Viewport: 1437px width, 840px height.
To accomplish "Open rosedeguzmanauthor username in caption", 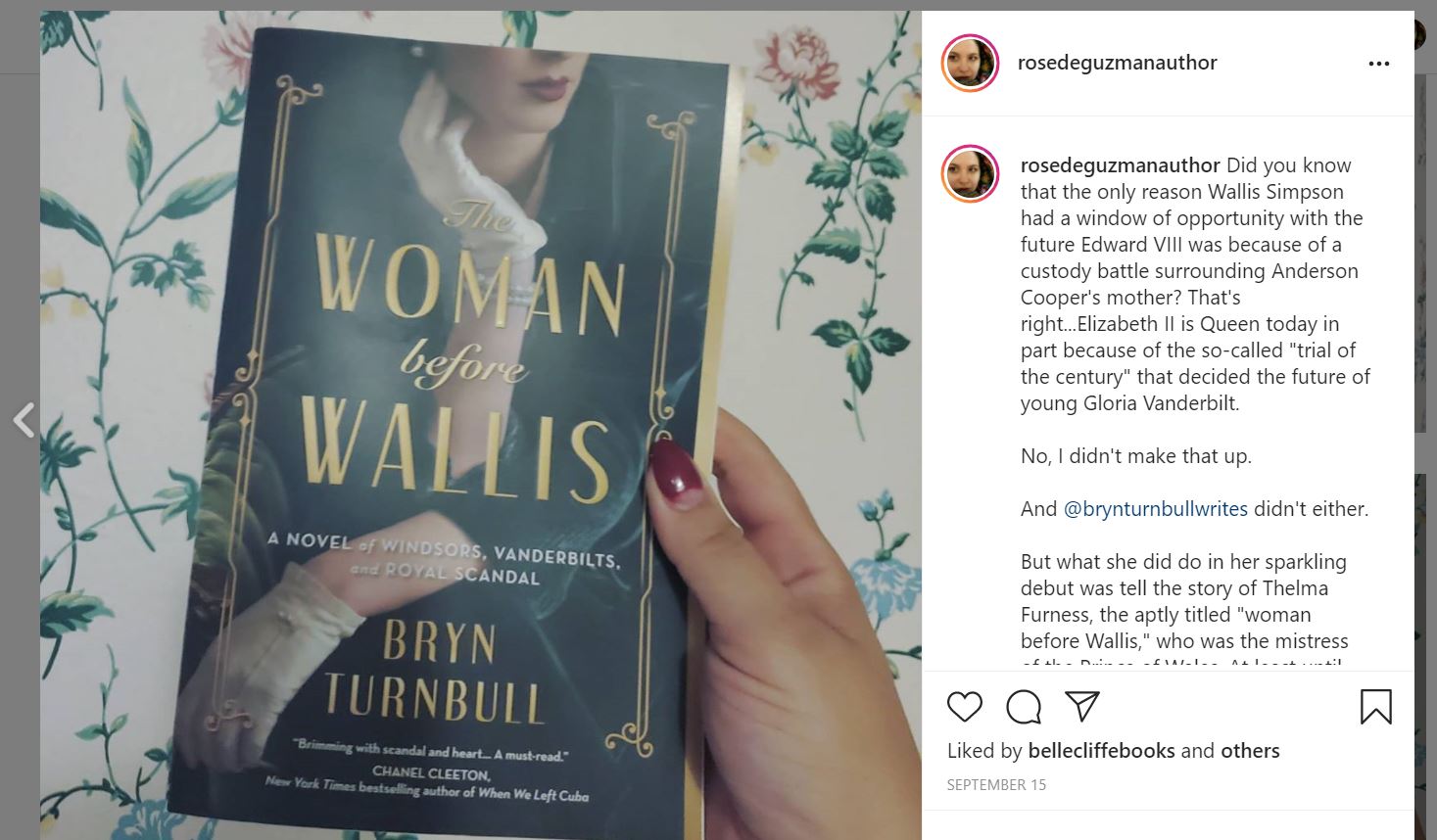I will click(x=1121, y=165).
